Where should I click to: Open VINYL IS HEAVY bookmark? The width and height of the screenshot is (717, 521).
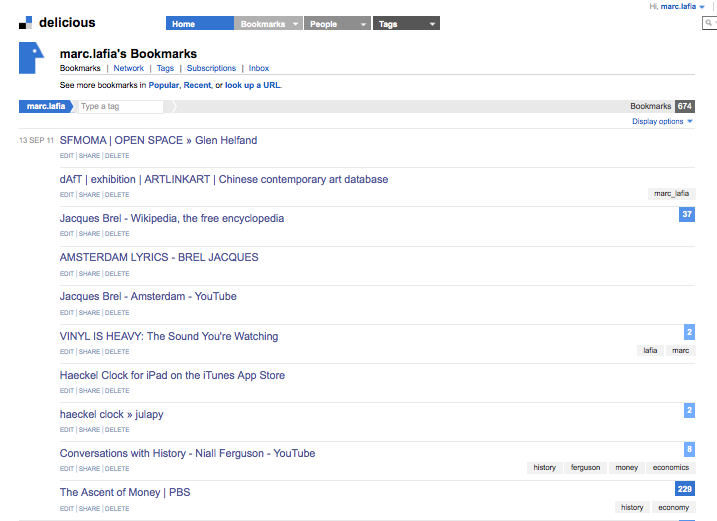click(x=169, y=336)
